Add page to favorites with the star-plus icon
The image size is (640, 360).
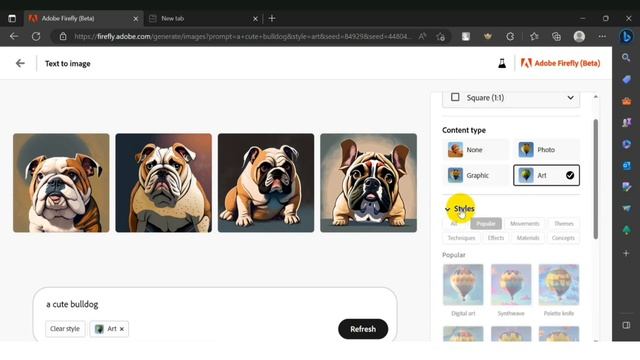[440, 36]
